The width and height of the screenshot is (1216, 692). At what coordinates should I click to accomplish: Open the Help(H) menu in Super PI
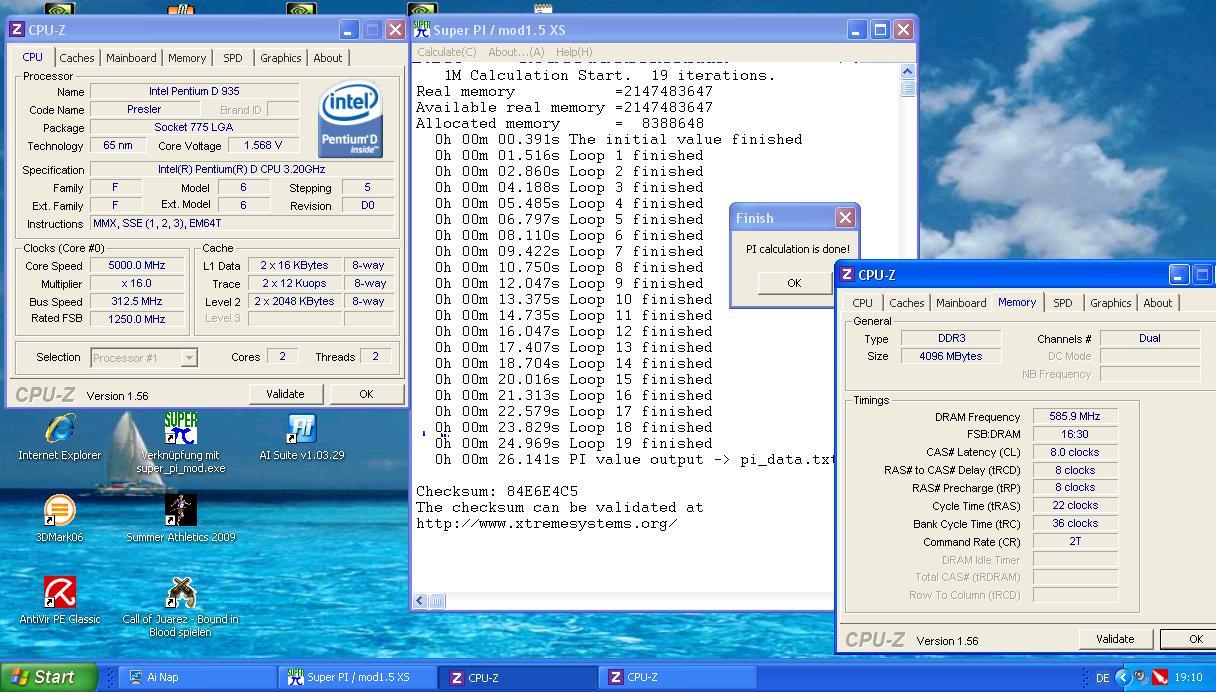click(x=574, y=52)
